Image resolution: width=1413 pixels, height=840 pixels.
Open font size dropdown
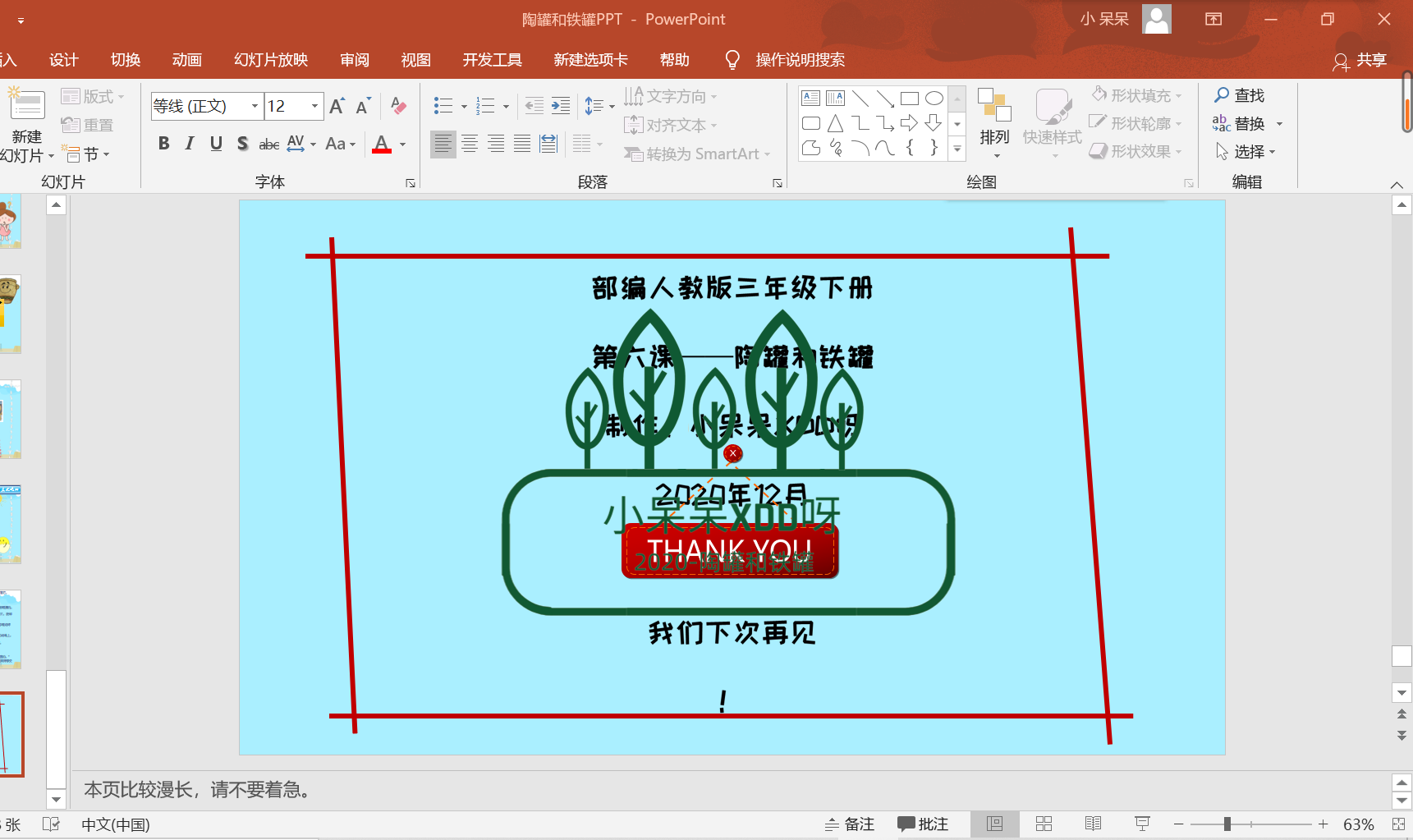pos(314,106)
